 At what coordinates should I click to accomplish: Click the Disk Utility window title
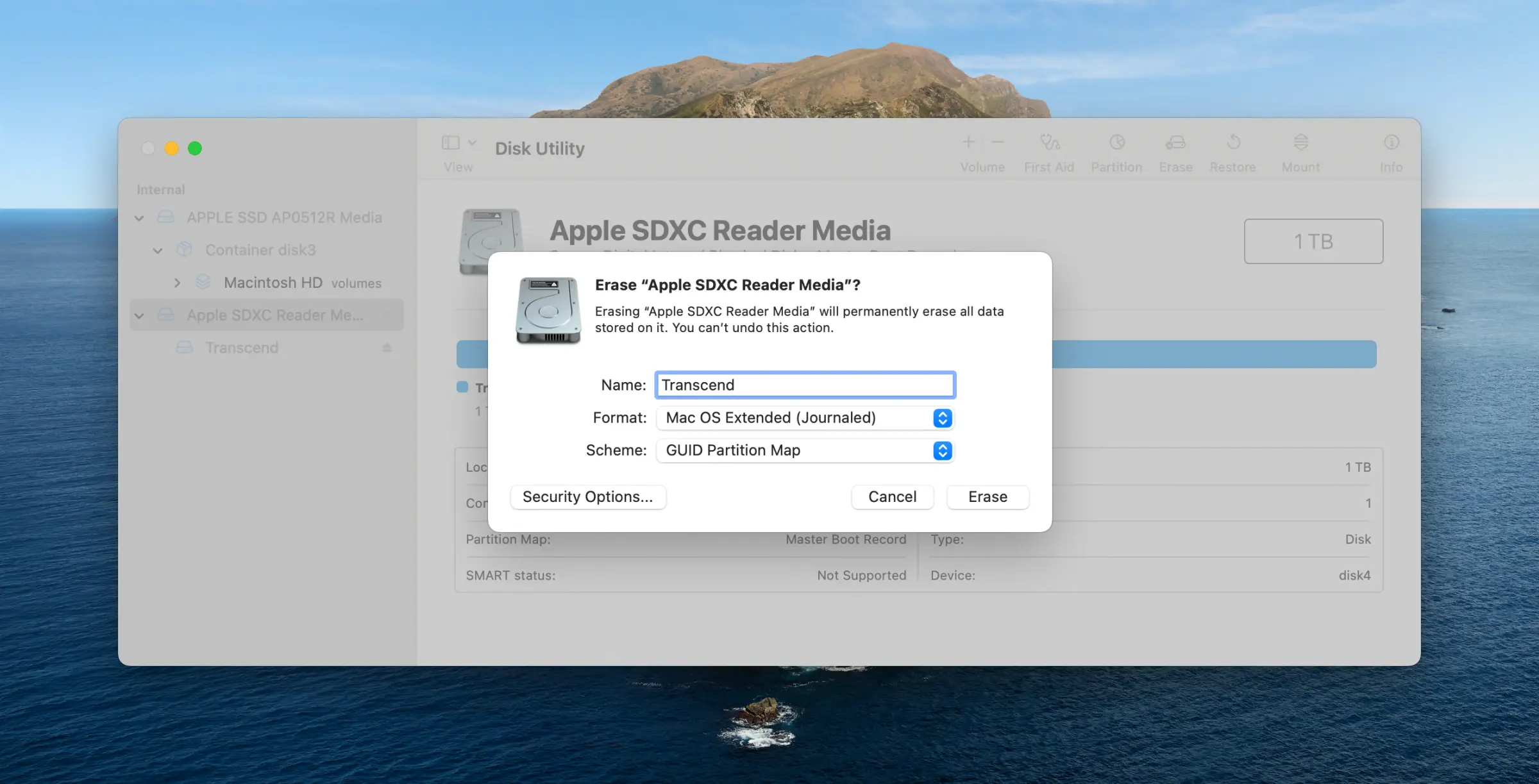coord(540,148)
